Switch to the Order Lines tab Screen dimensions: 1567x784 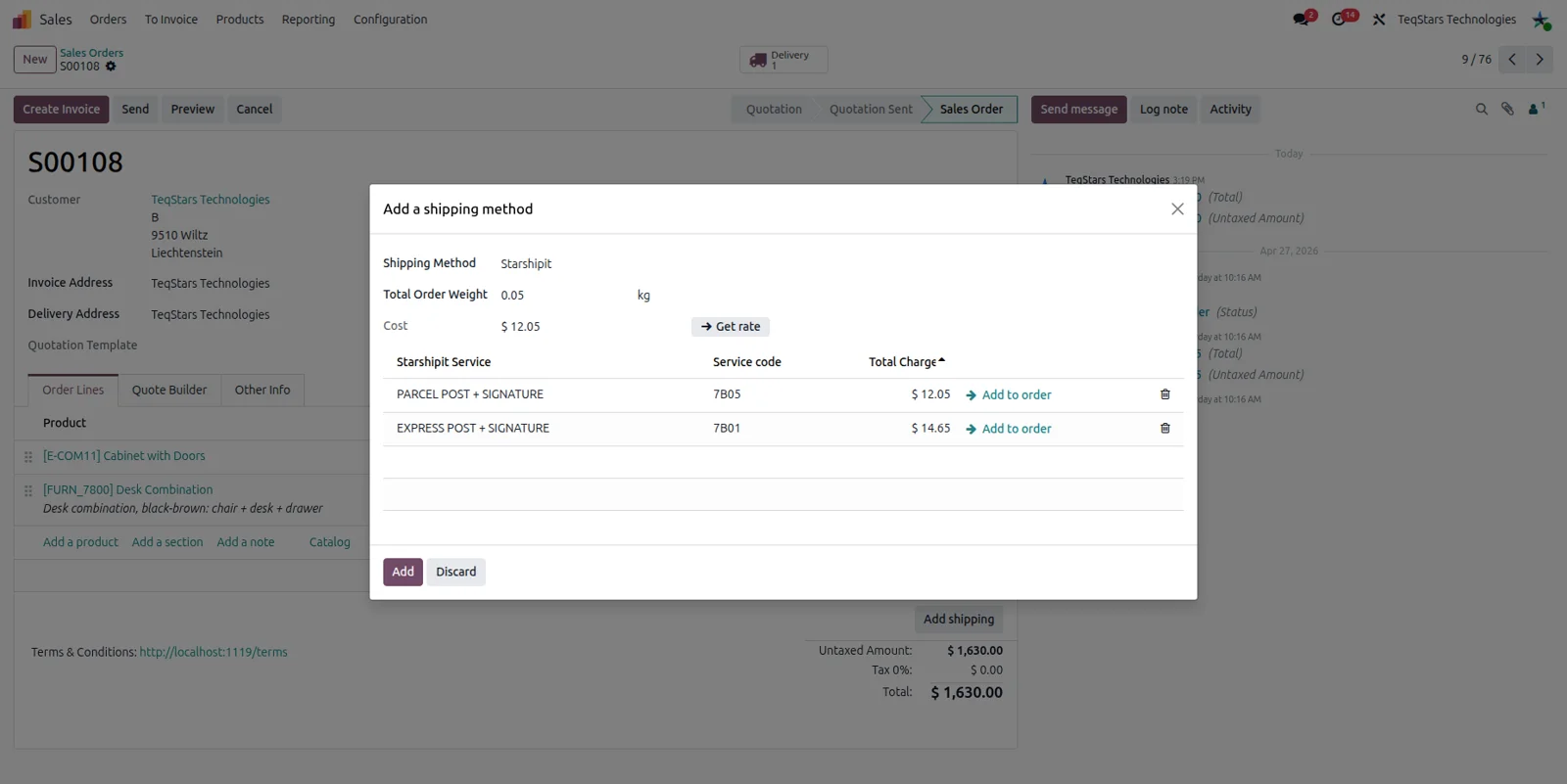72,390
